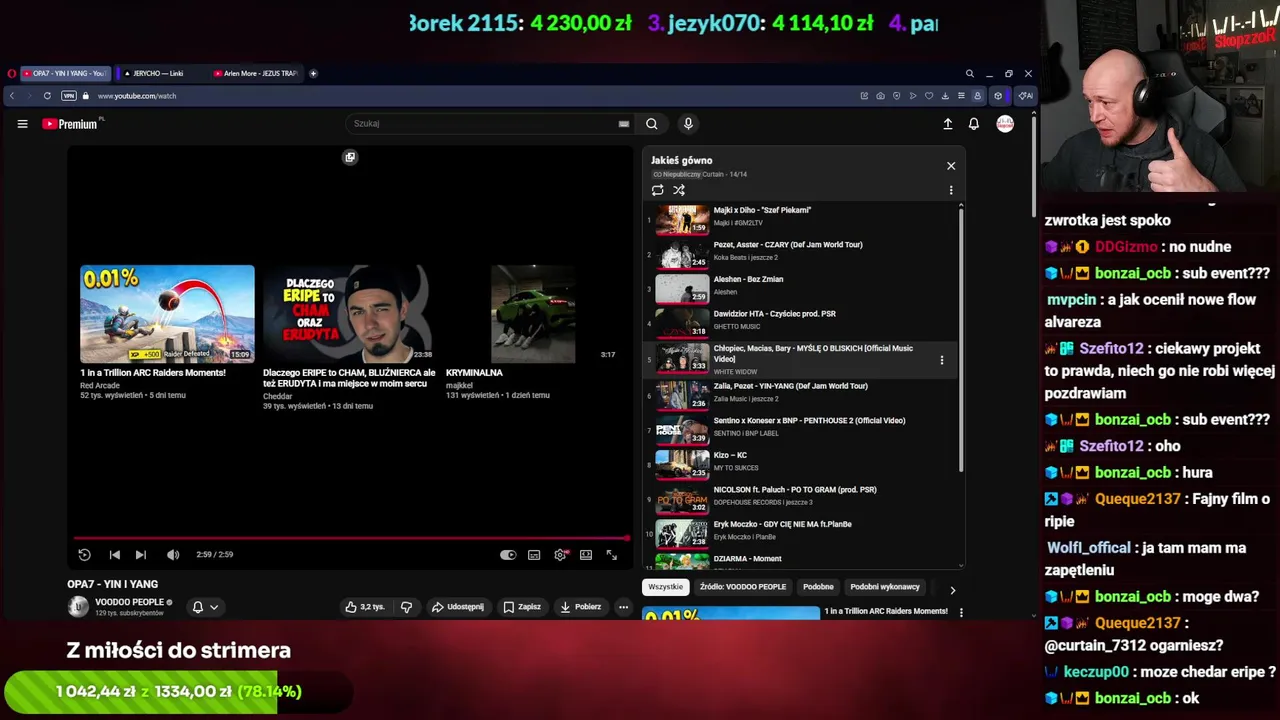Viewport: 1280px width, 720px height.
Task: Click the endscreen pop-out icon above the video
Action: coord(350,157)
